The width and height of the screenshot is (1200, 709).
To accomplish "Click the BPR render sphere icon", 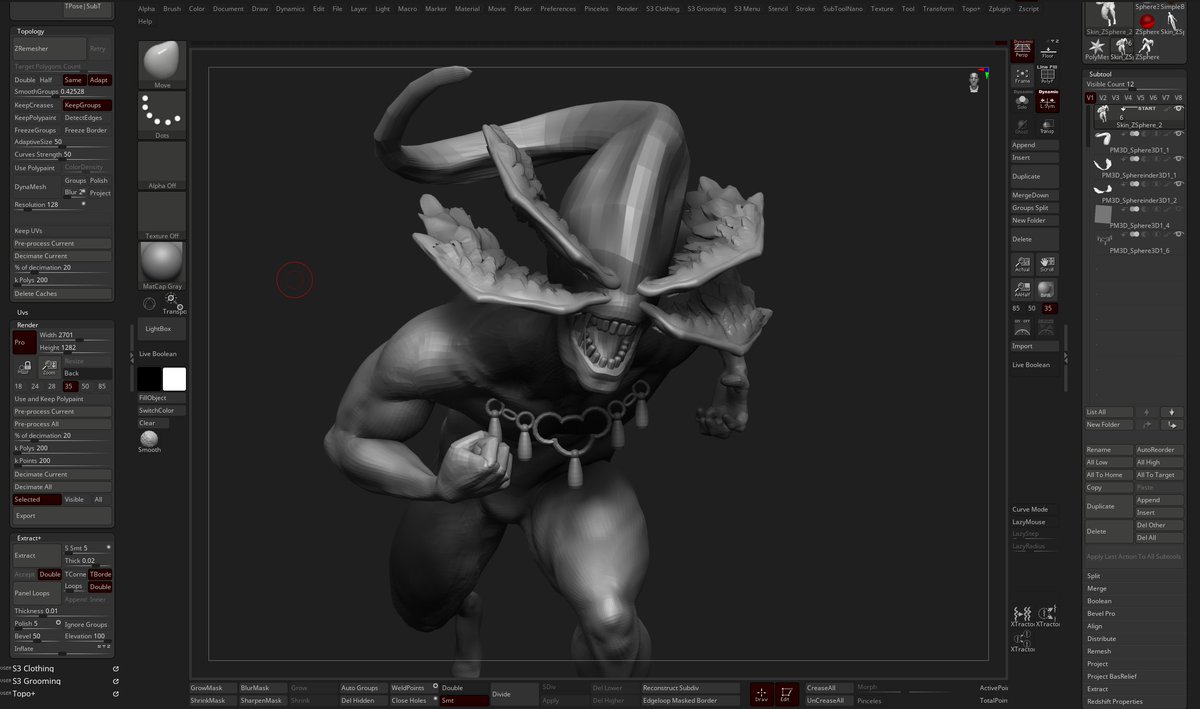I will pos(1047,290).
